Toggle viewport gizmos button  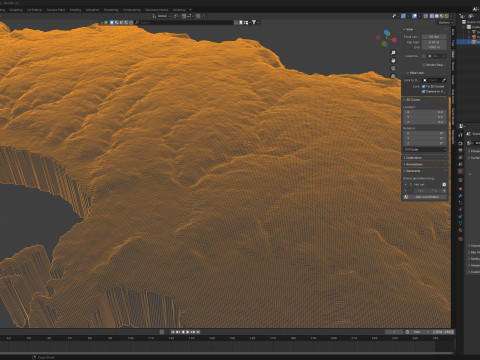click(x=403, y=16)
